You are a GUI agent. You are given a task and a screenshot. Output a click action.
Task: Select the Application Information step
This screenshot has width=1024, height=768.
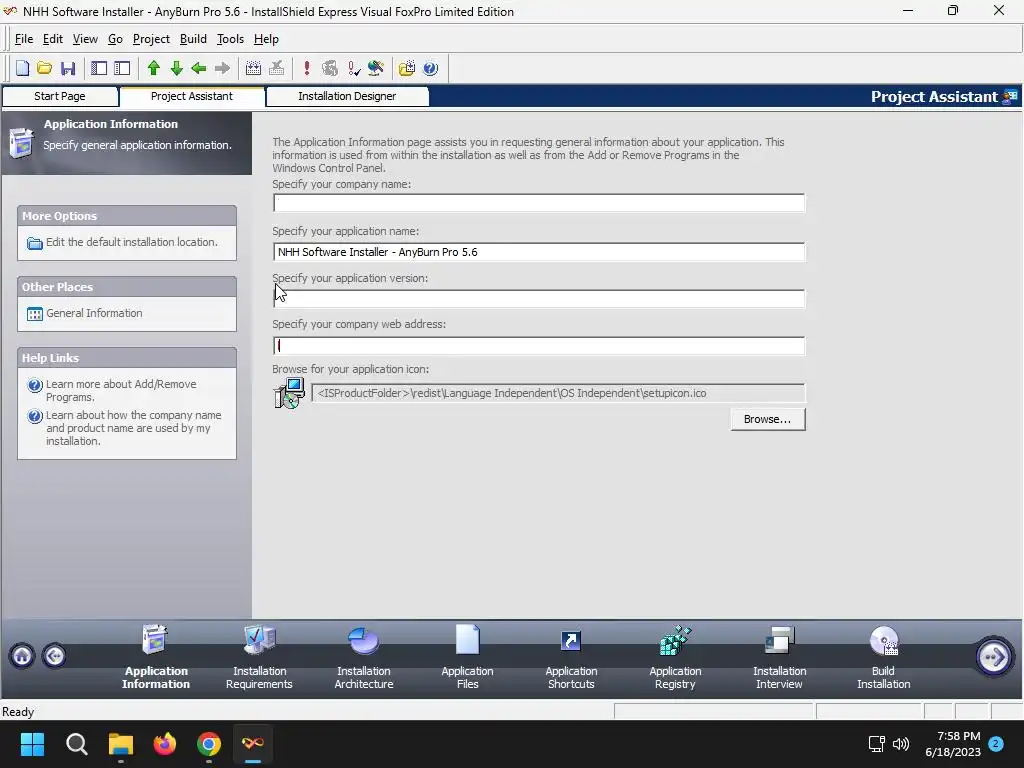point(155,656)
